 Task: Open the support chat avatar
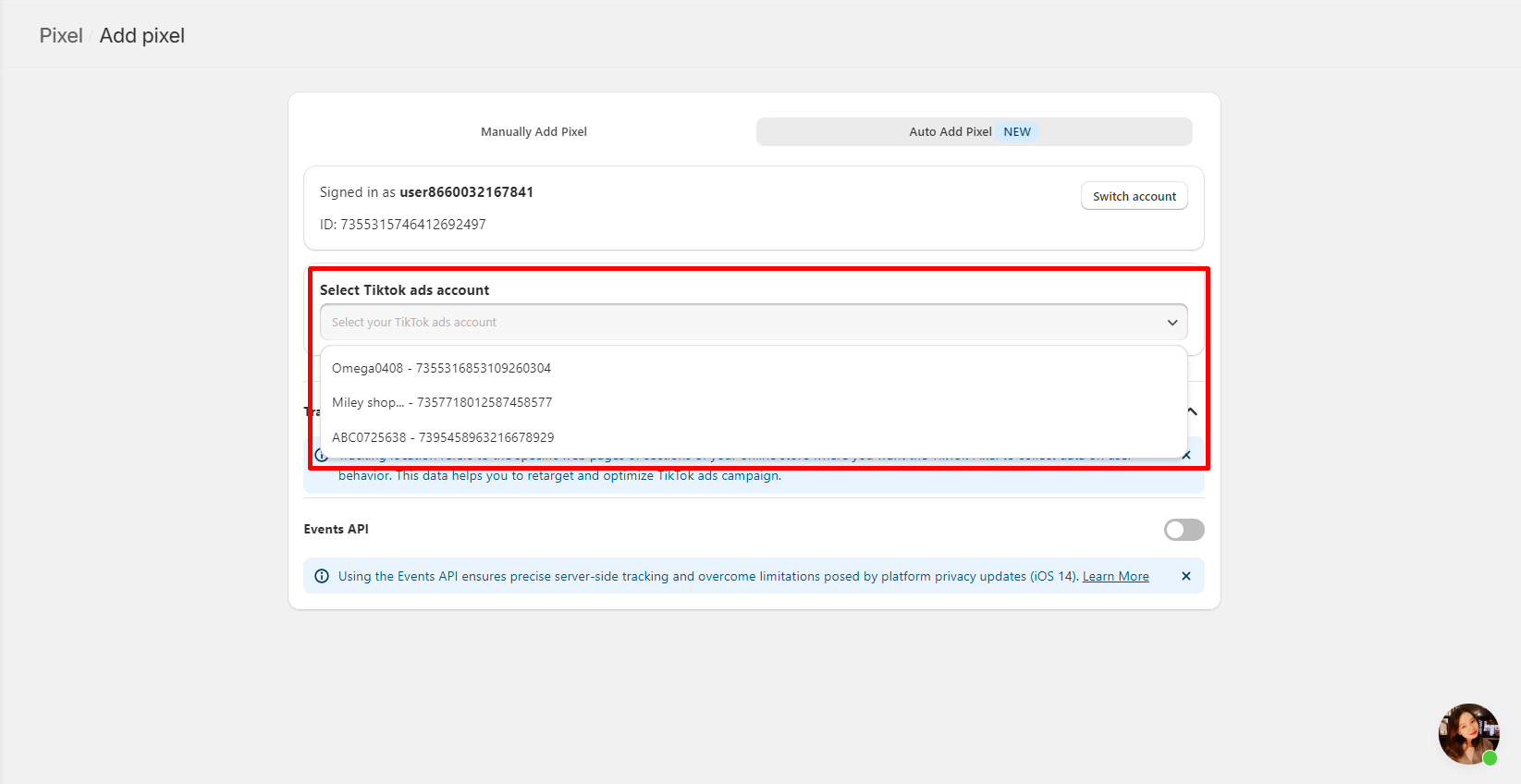click(1467, 733)
